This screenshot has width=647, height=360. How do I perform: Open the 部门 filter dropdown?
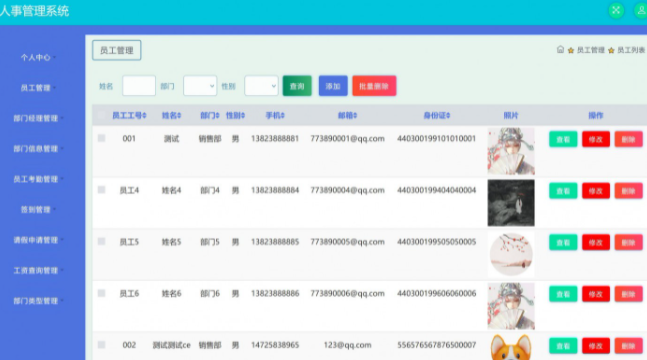click(x=200, y=86)
